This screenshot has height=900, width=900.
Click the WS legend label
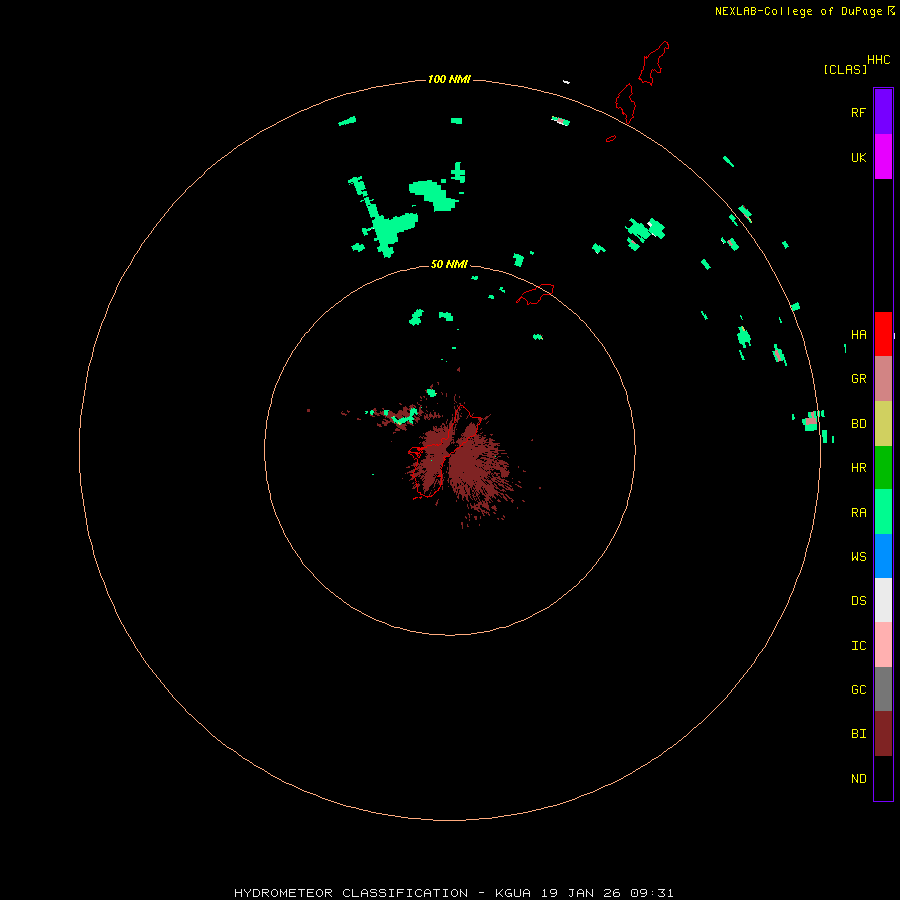(x=858, y=556)
